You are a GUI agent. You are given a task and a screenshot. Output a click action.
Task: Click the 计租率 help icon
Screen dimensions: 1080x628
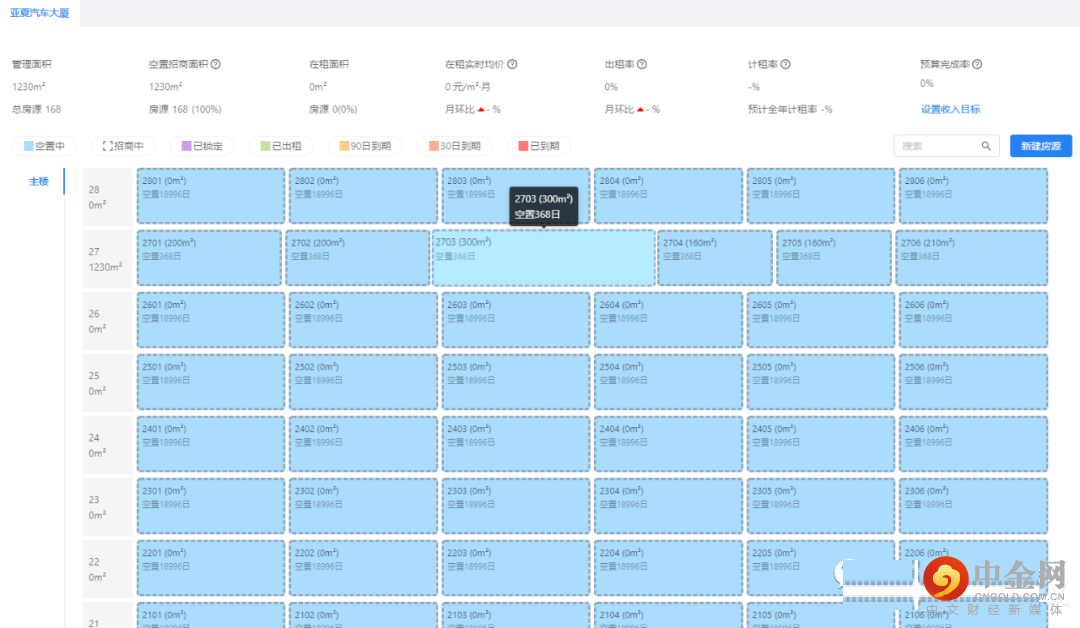785,64
